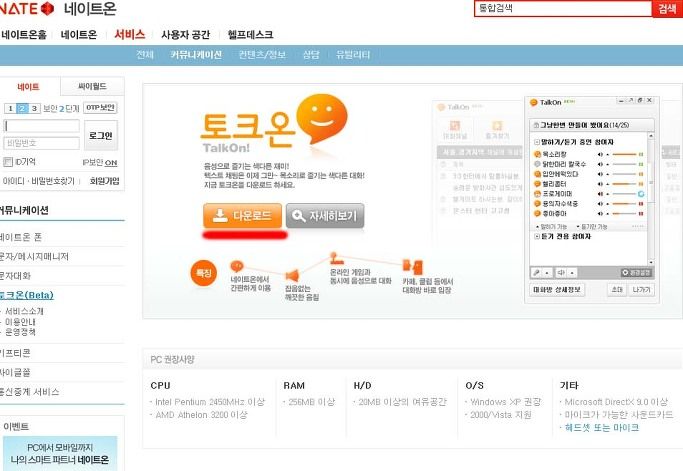Click the TalkOn list scrollbar up arrow
The image size is (683, 471).
click(x=651, y=136)
